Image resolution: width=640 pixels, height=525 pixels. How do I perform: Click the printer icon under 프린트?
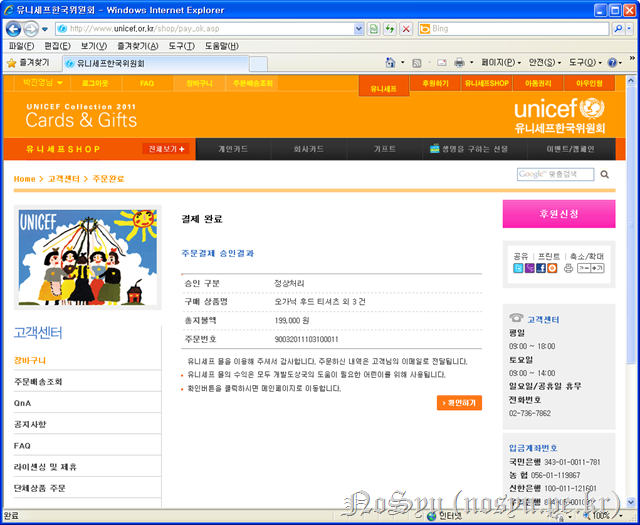pyautogui.click(x=568, y=268)
